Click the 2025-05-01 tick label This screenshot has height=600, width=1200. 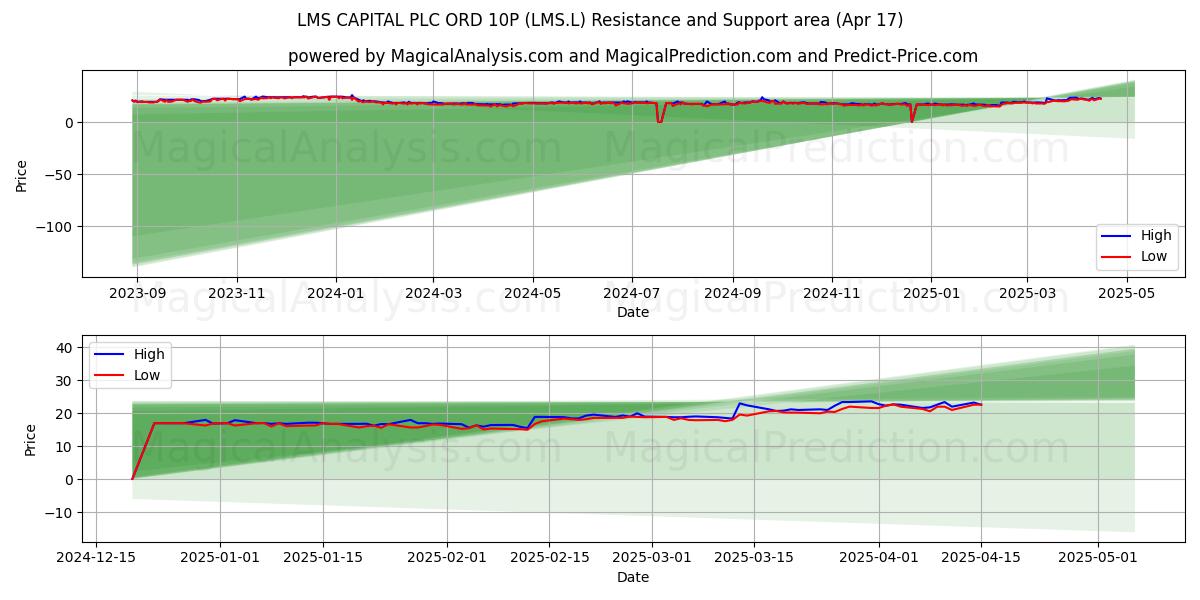coord(1098,558)
